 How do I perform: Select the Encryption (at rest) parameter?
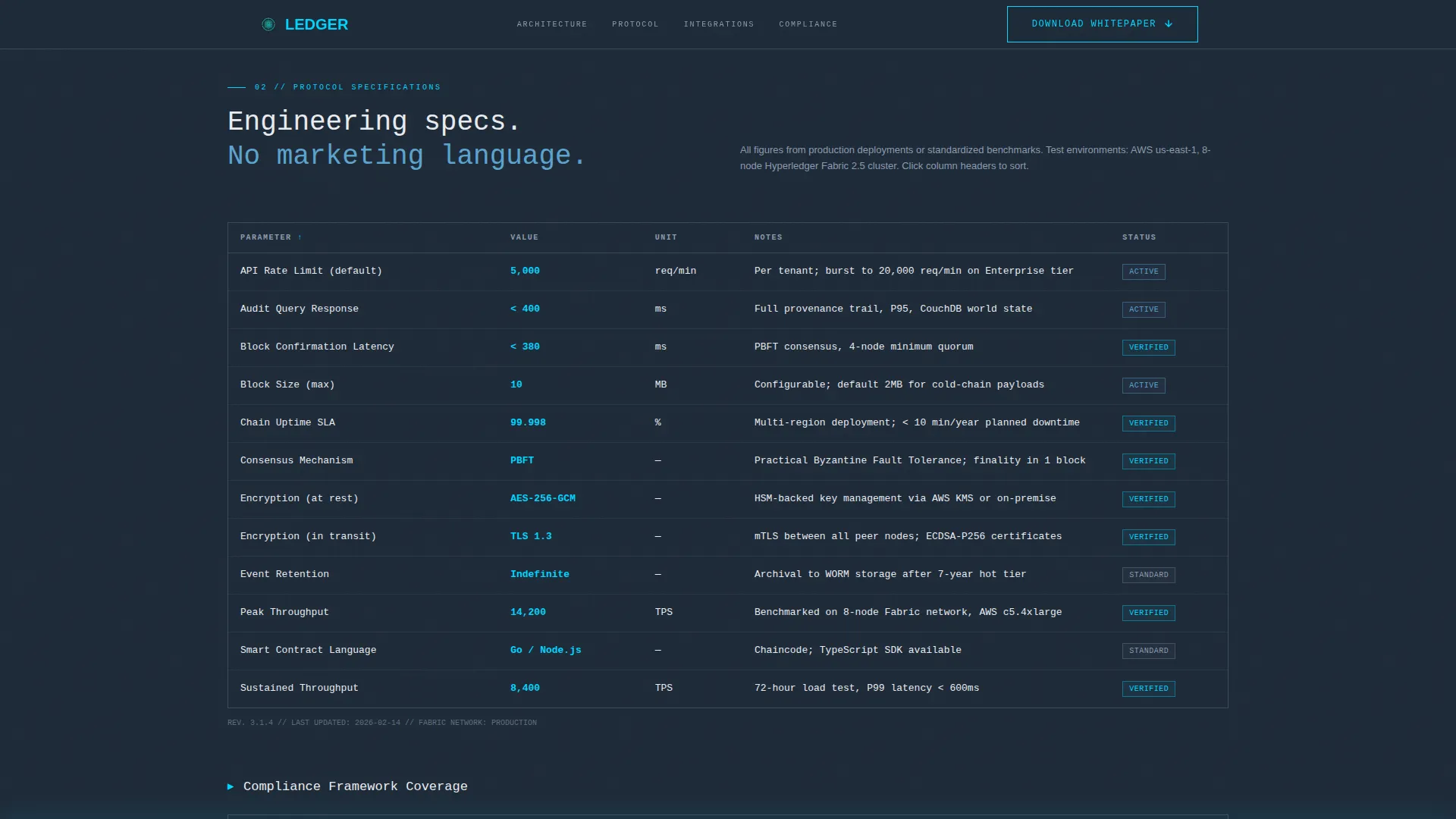coord(300,498)
